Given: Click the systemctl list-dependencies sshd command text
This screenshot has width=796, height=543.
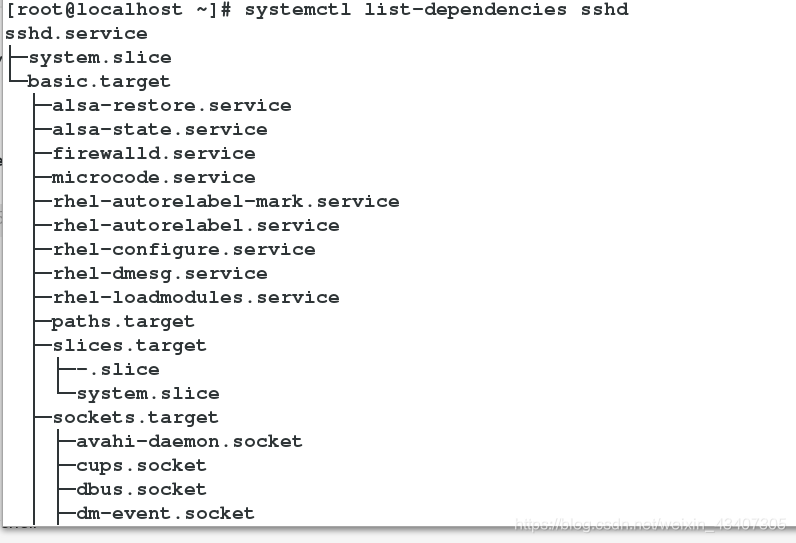Looking at the screenshot, I should click(437, 10).
